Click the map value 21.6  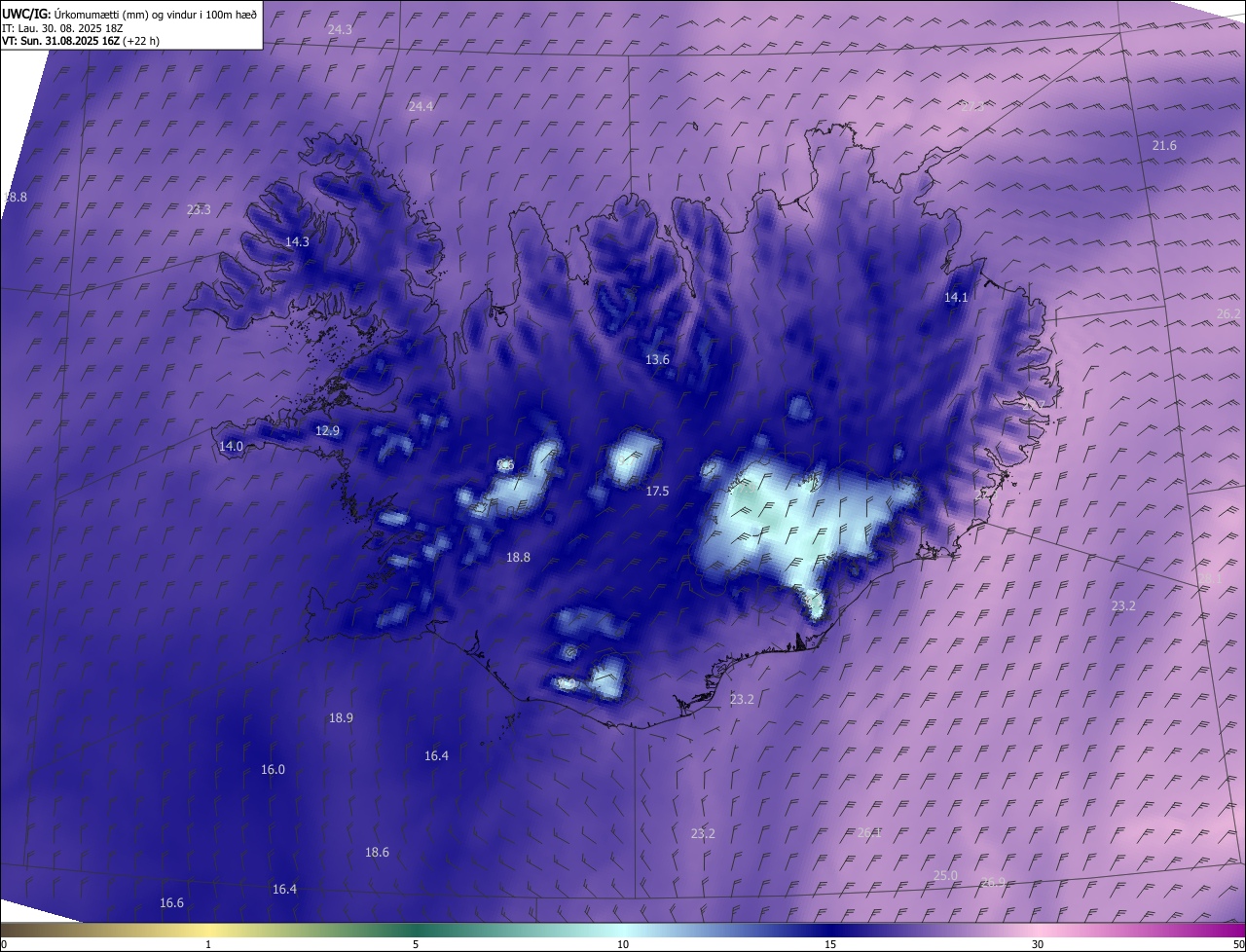coord(1164,146)
